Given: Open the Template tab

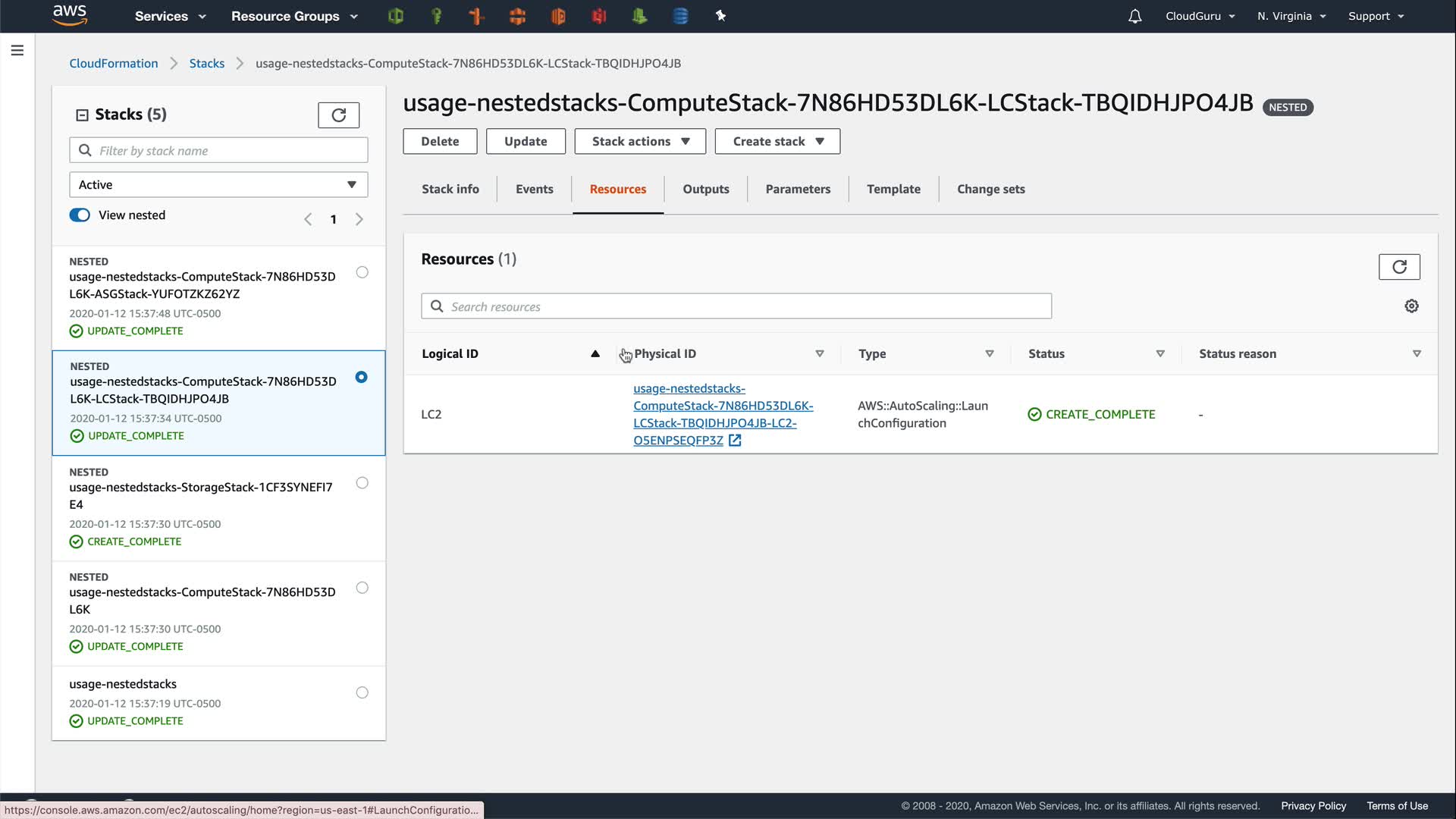Looking at the screenshot, I should [x=893, y=190].
